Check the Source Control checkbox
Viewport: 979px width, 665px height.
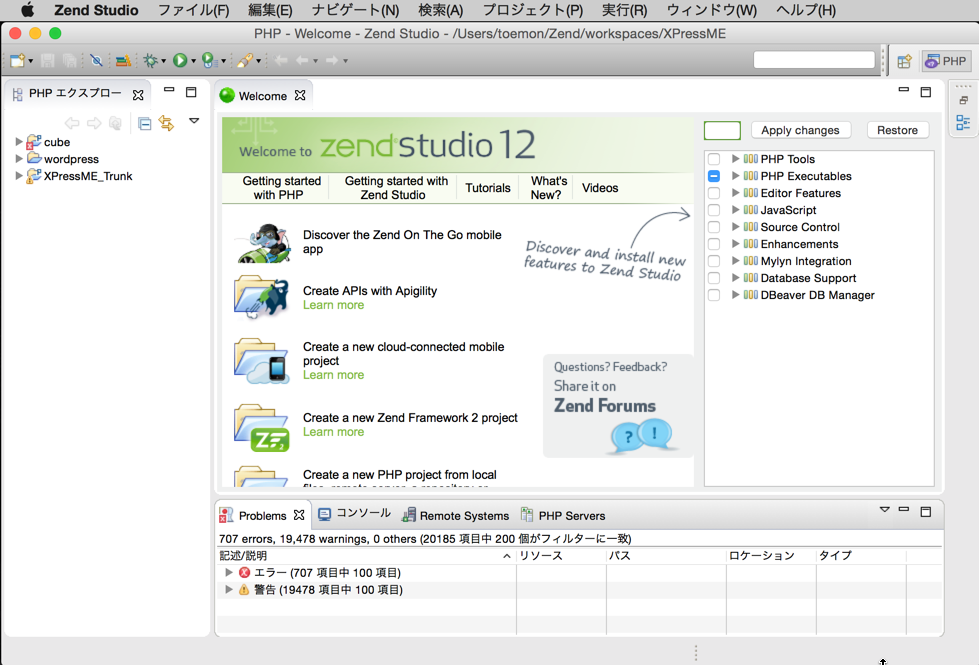pyautogui.click(x=714, y=227)
